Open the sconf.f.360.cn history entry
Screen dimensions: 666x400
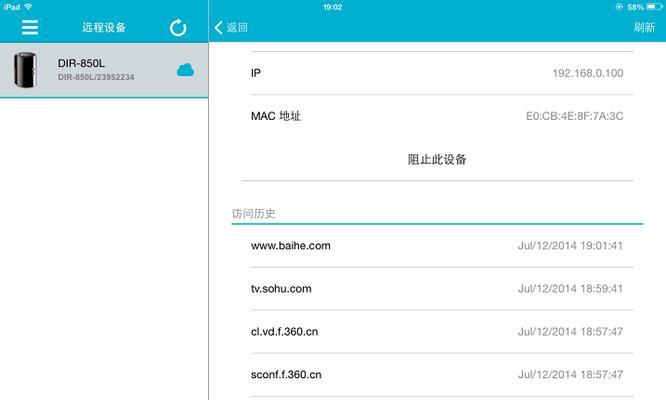(442, 375)
